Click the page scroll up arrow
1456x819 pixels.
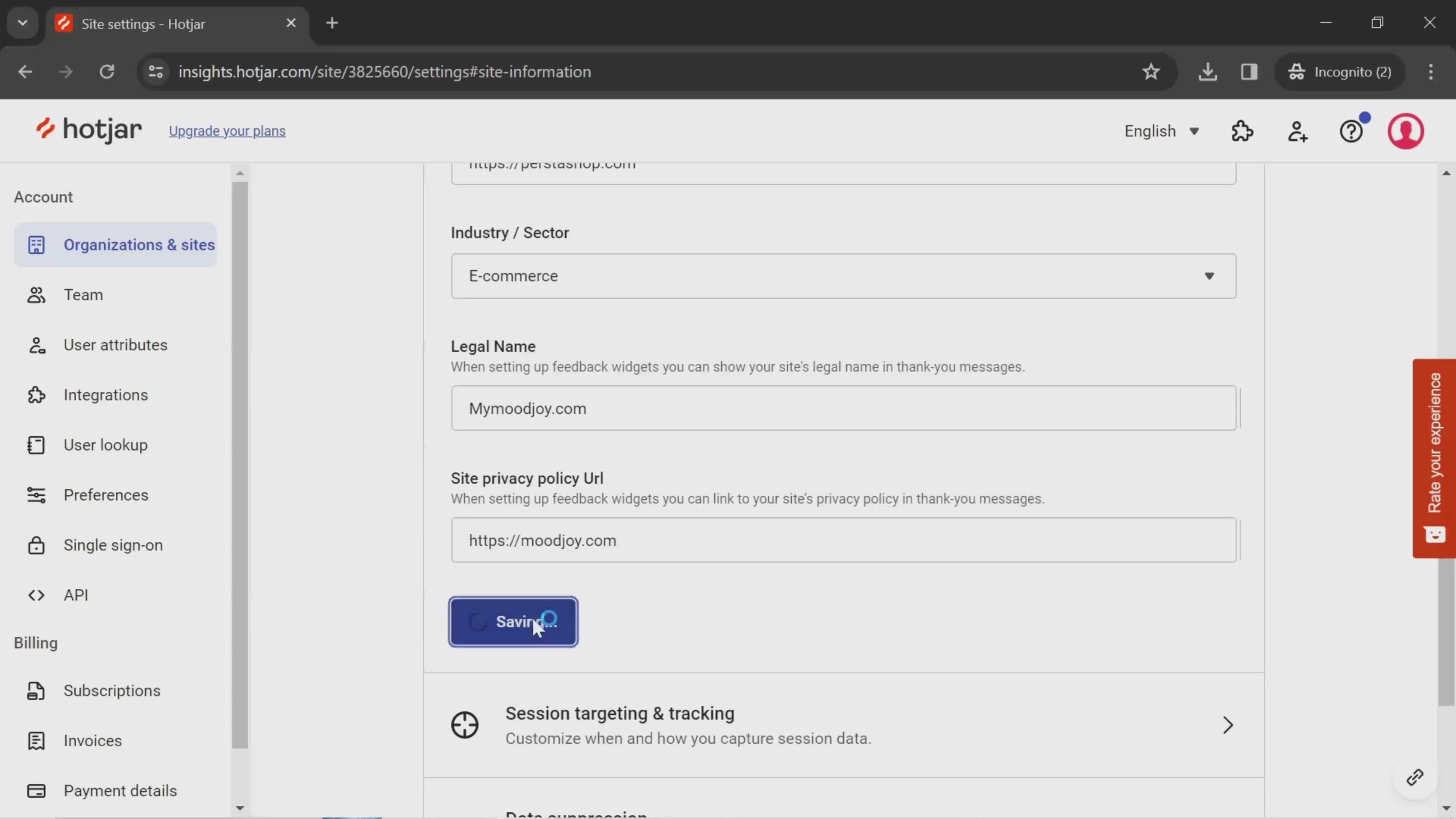click(1446, 173)
